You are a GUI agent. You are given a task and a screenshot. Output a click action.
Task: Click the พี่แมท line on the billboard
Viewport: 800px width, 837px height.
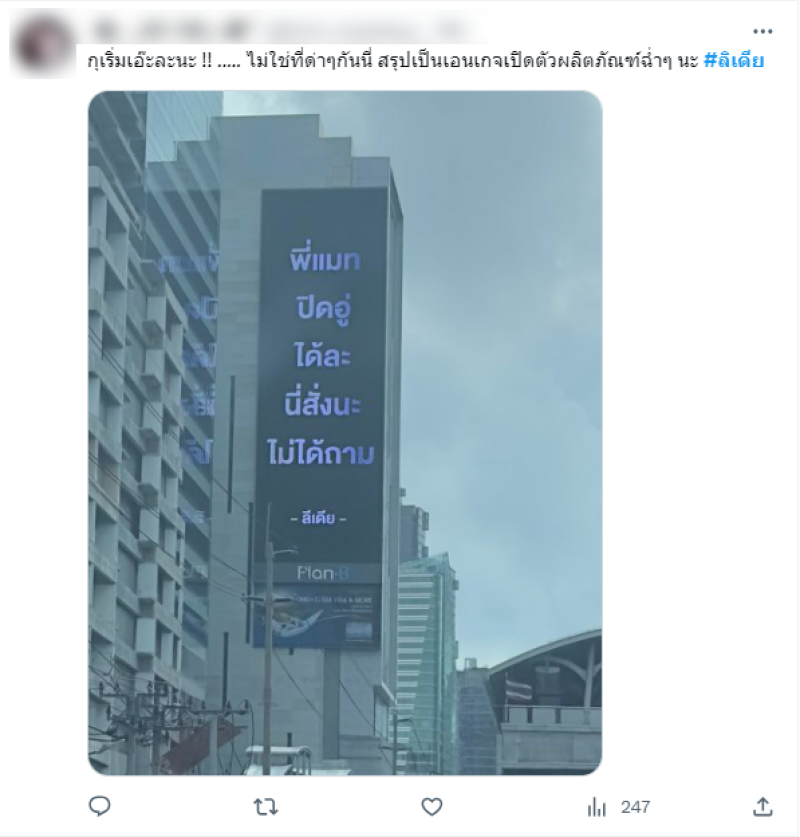(x=324, y=259)
